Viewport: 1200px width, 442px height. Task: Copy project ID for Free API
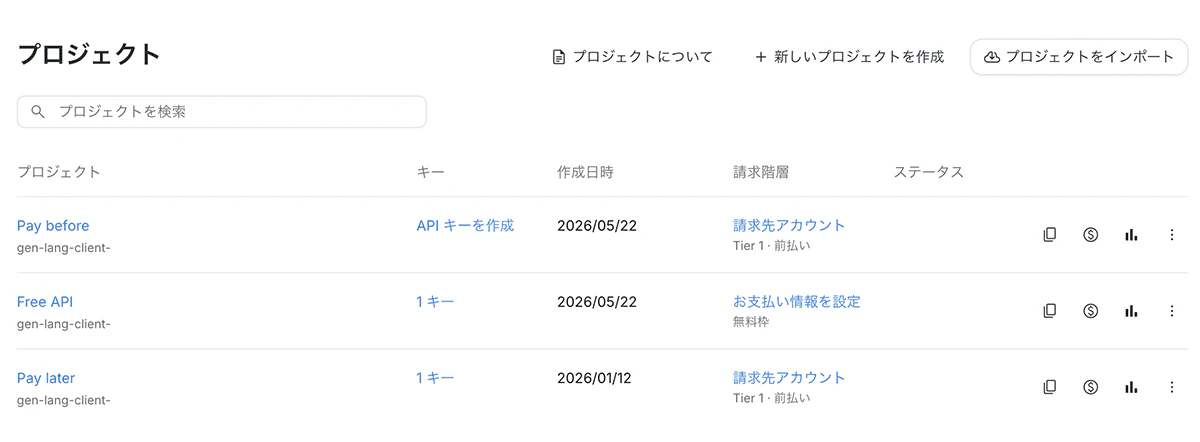(1049, 311)
